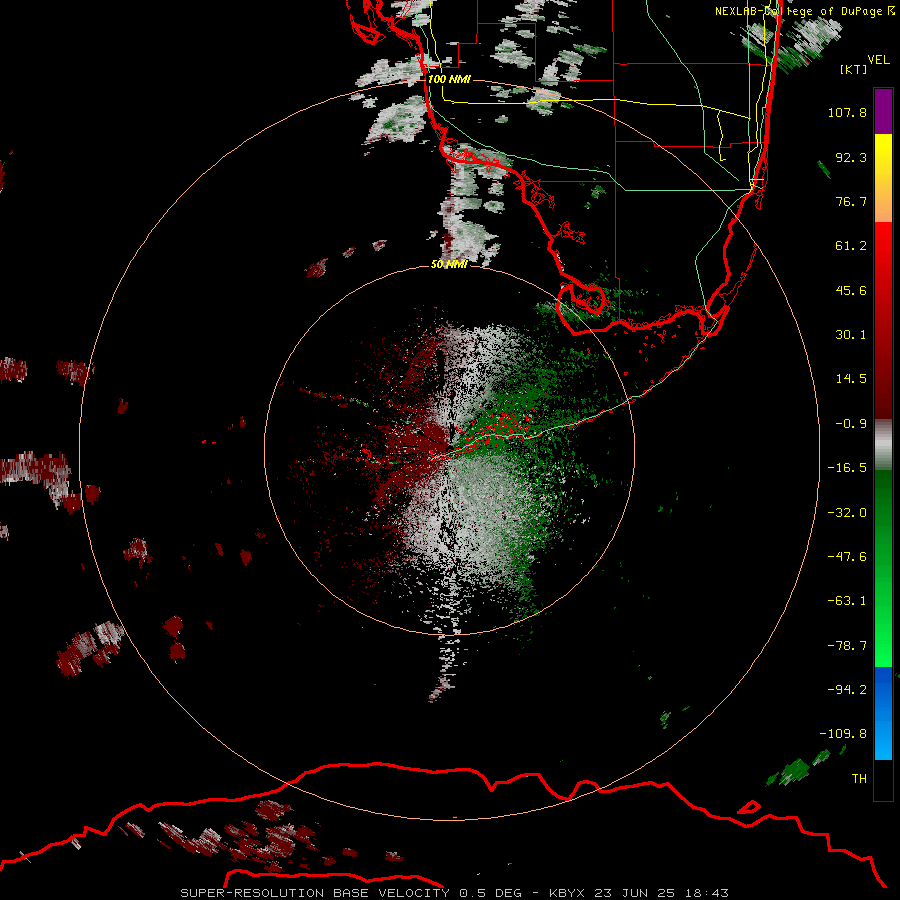Click the -0.9 velocity scale value
900x900 pixels.
tap(851, 424)
